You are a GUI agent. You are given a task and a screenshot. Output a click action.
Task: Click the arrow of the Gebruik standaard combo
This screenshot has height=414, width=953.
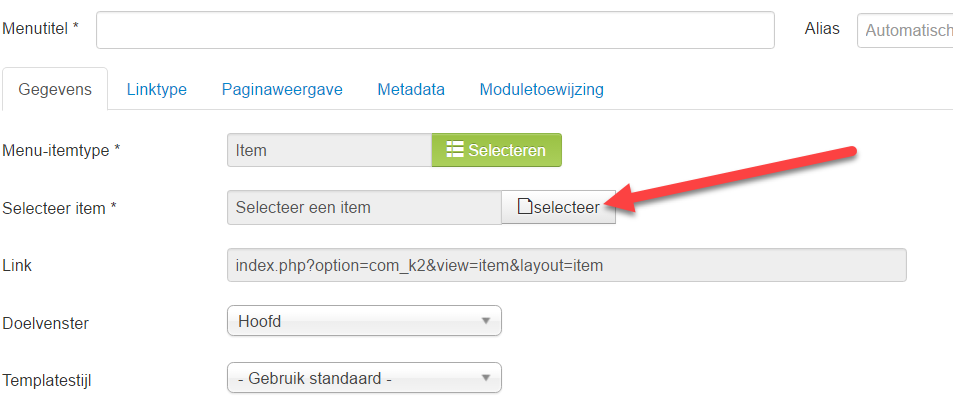click(x=485, y=378)
